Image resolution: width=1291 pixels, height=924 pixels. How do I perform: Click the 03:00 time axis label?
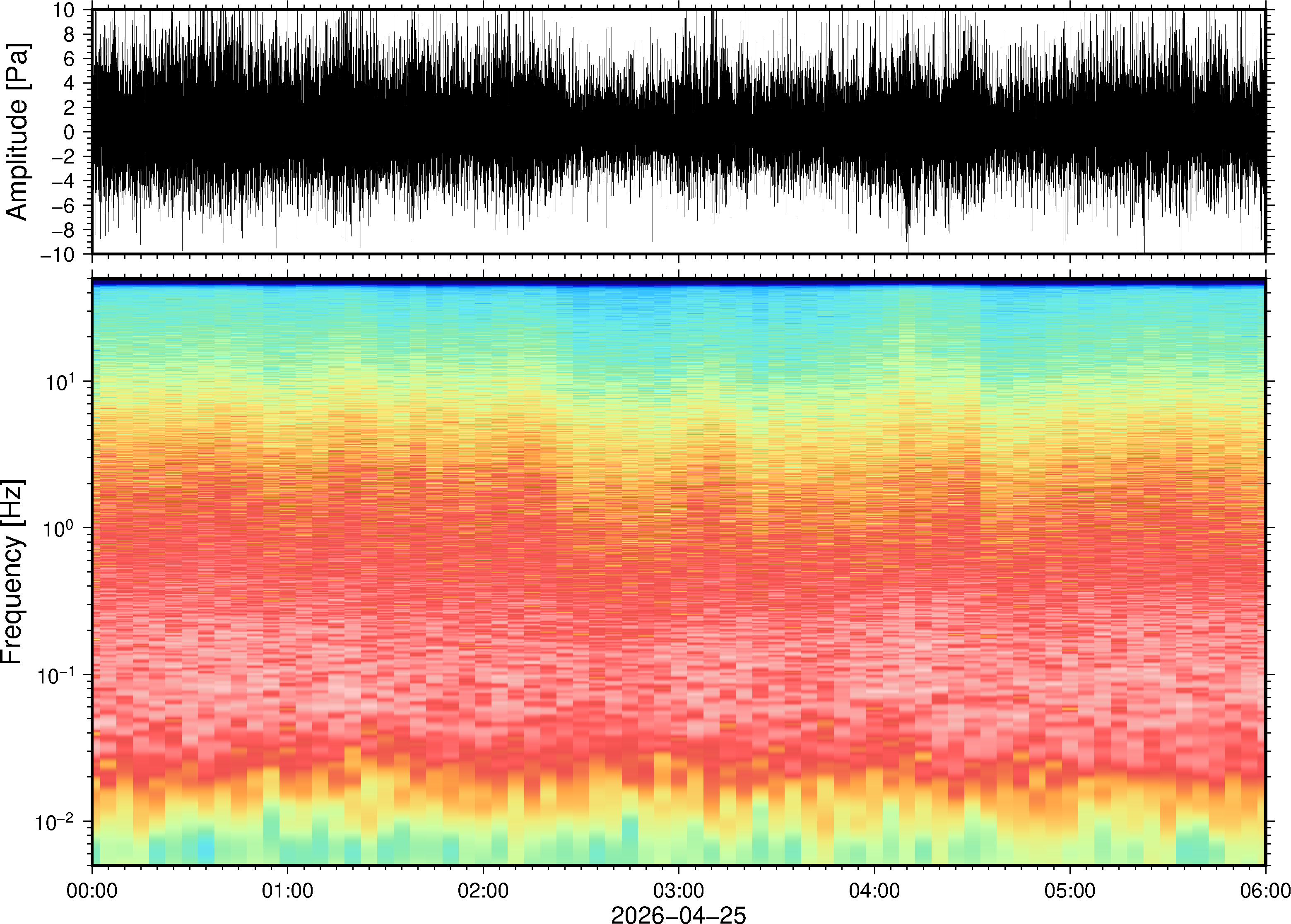click(678, 890)
